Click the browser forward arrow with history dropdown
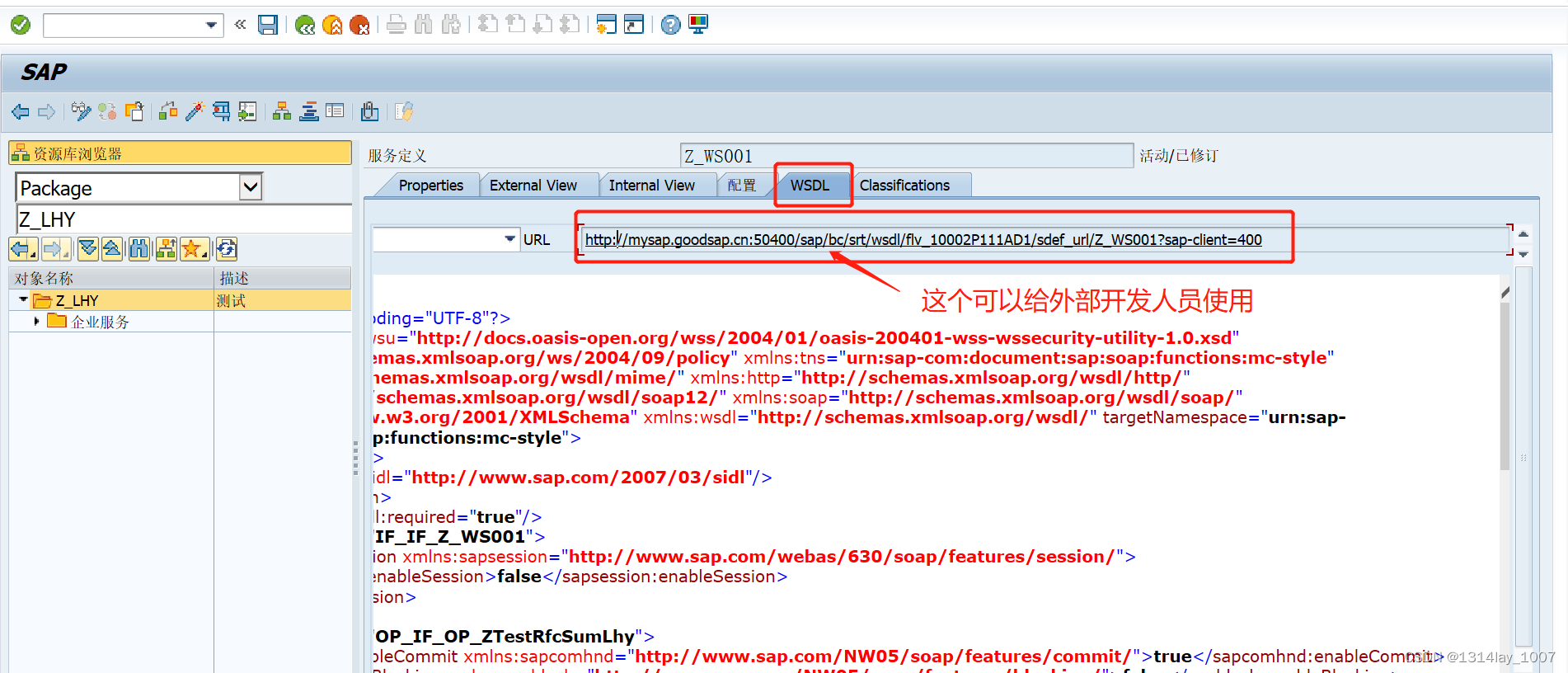This screenshot has height=673, width=1568. [56, 248]
